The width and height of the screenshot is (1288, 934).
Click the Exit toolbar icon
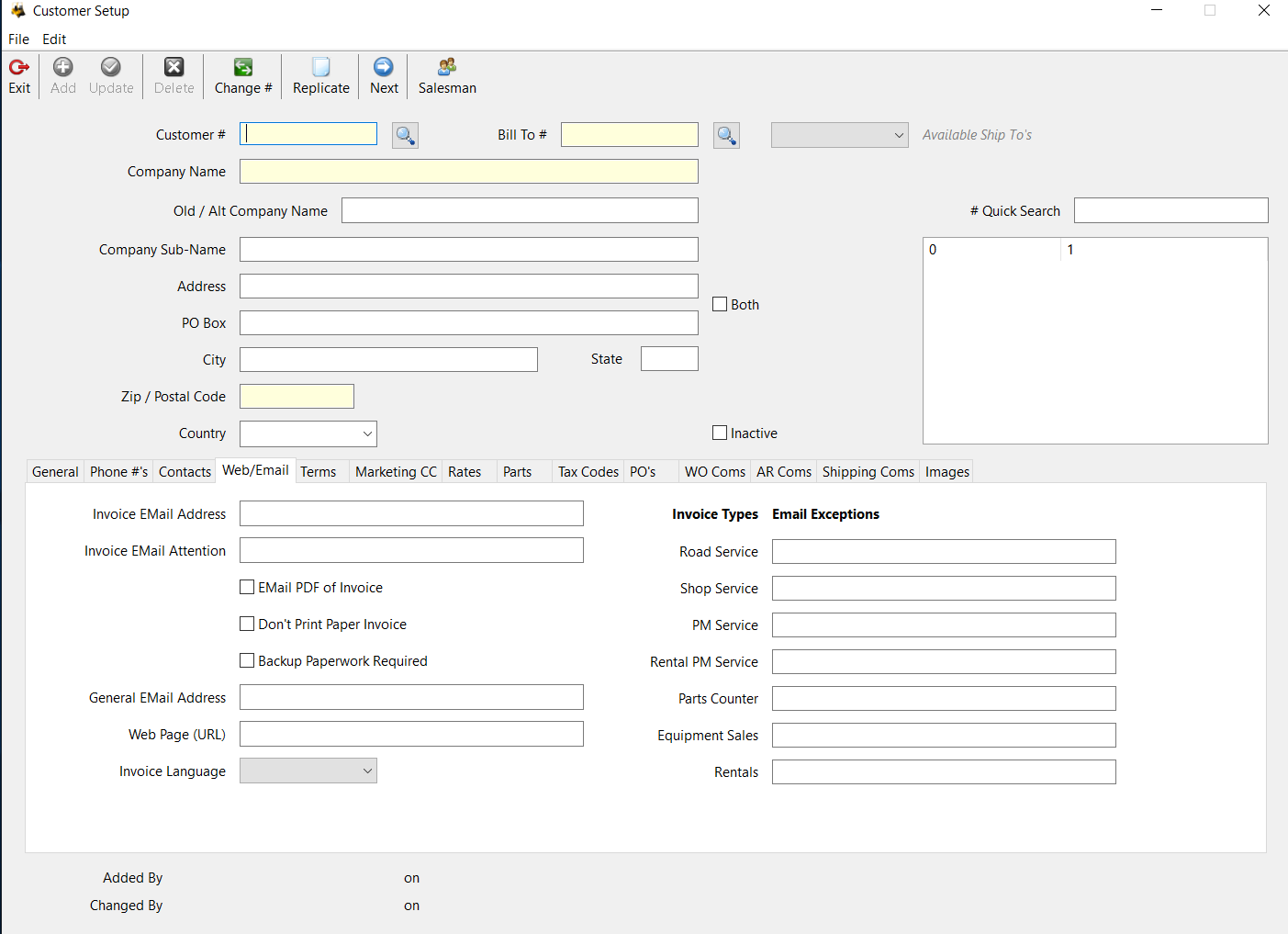point(19,67)
